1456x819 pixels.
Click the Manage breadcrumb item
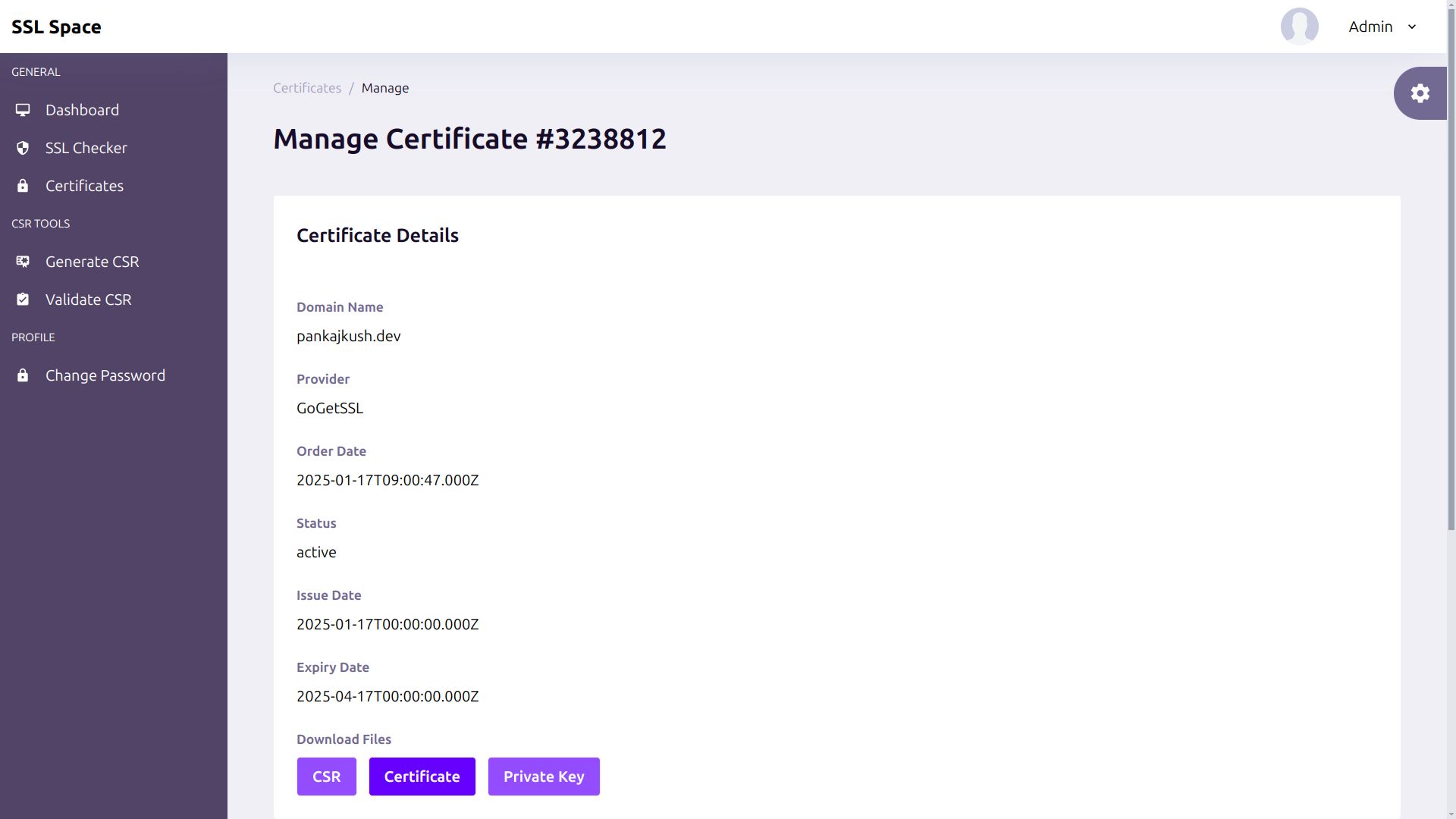(385, 88)
